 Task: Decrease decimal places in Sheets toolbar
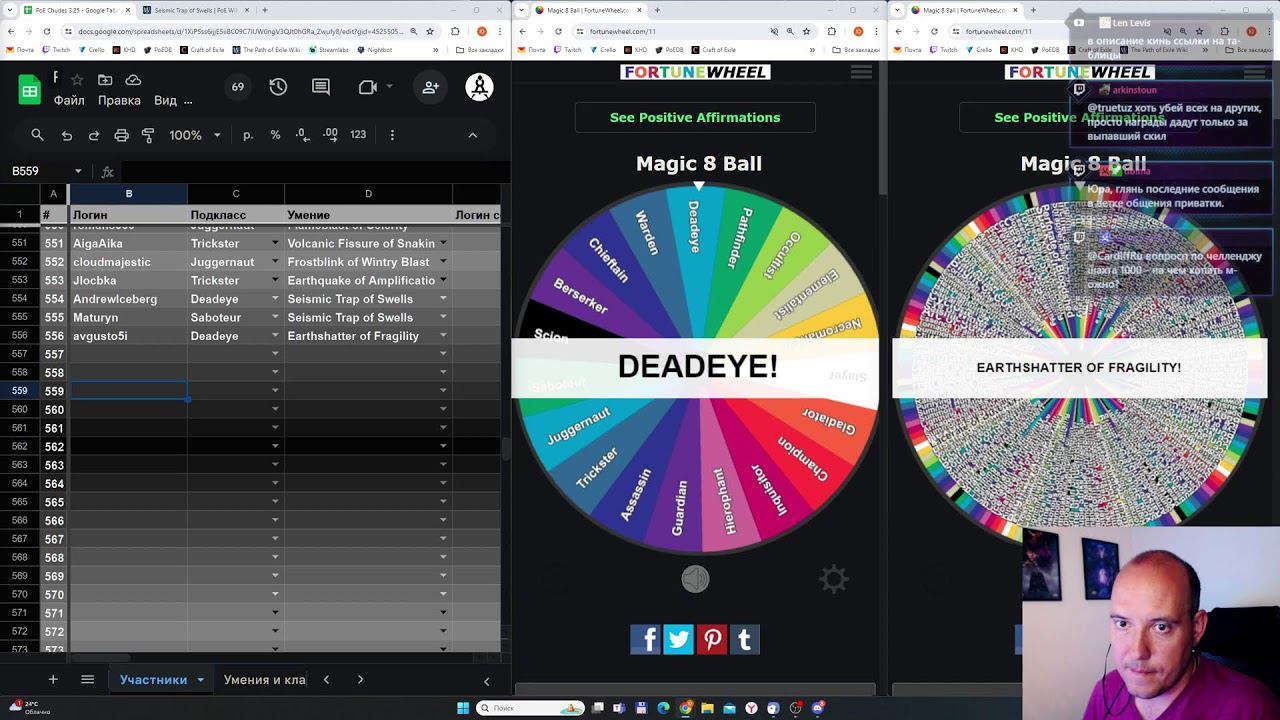pos(302,135)
